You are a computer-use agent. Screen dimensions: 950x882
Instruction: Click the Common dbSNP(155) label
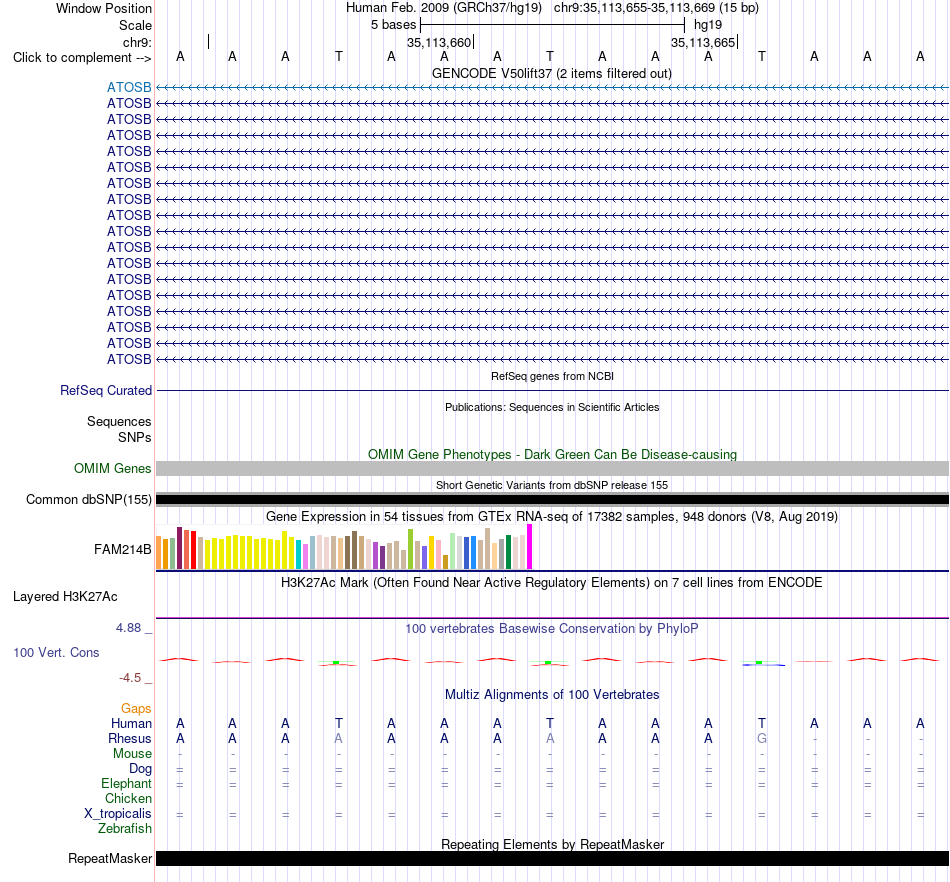88,500
